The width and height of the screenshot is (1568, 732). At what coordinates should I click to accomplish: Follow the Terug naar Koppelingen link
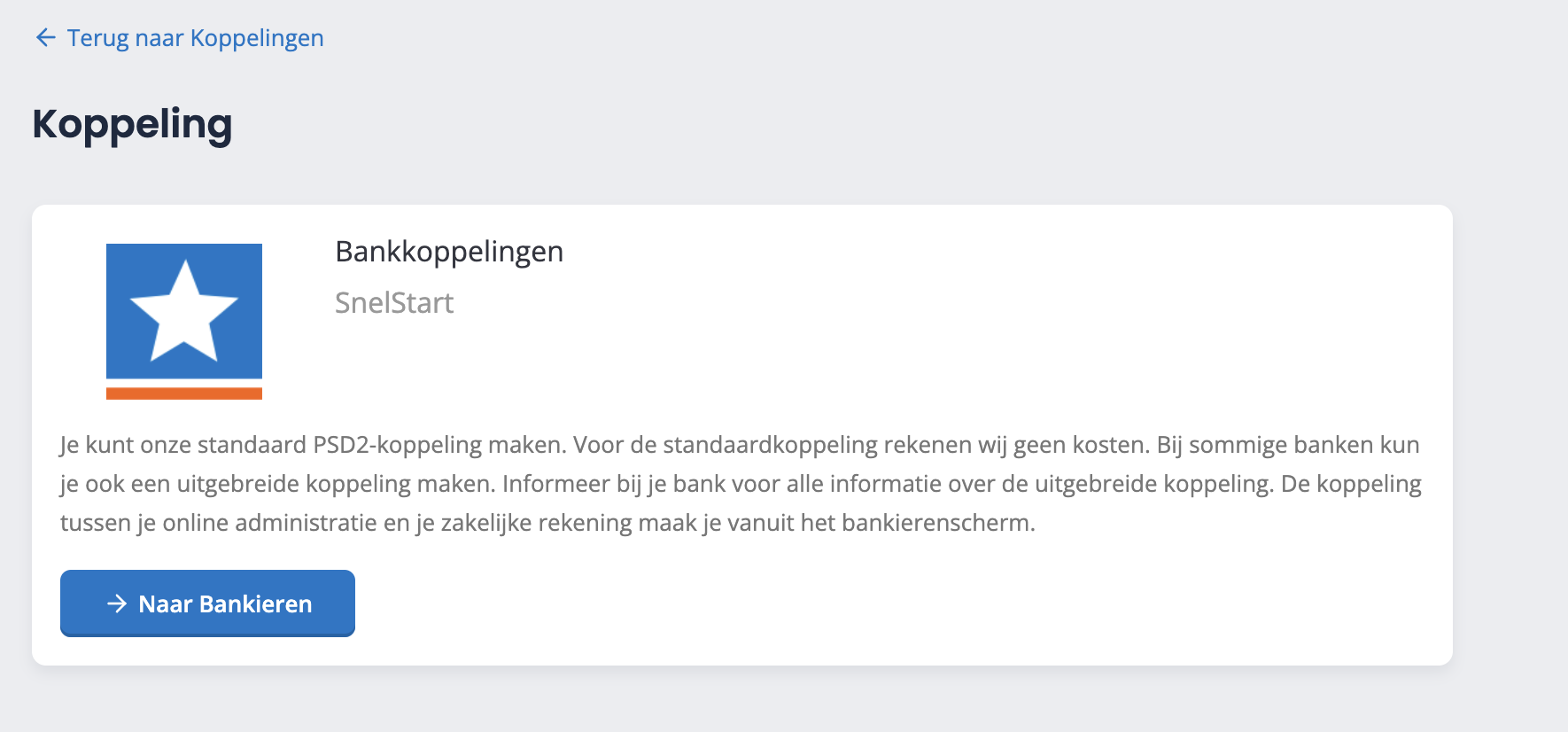click(195, 38)
